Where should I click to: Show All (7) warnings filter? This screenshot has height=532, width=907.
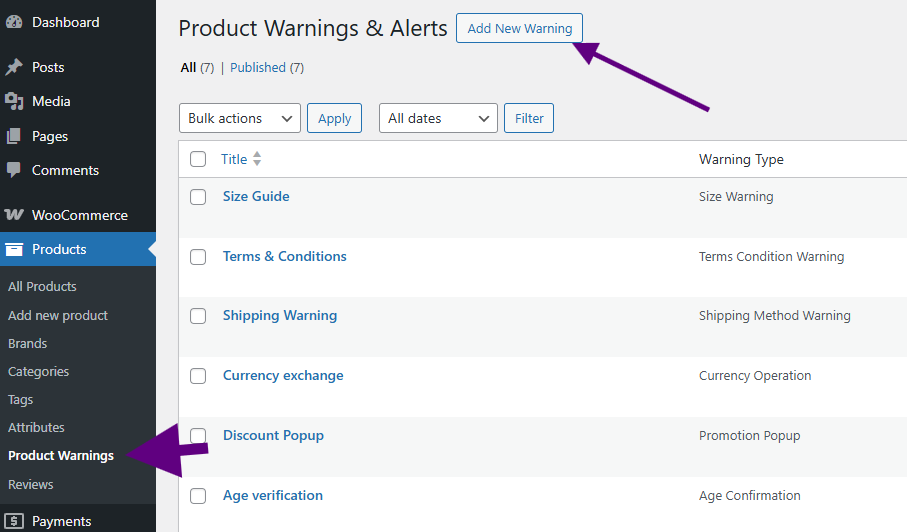[197, 68]
